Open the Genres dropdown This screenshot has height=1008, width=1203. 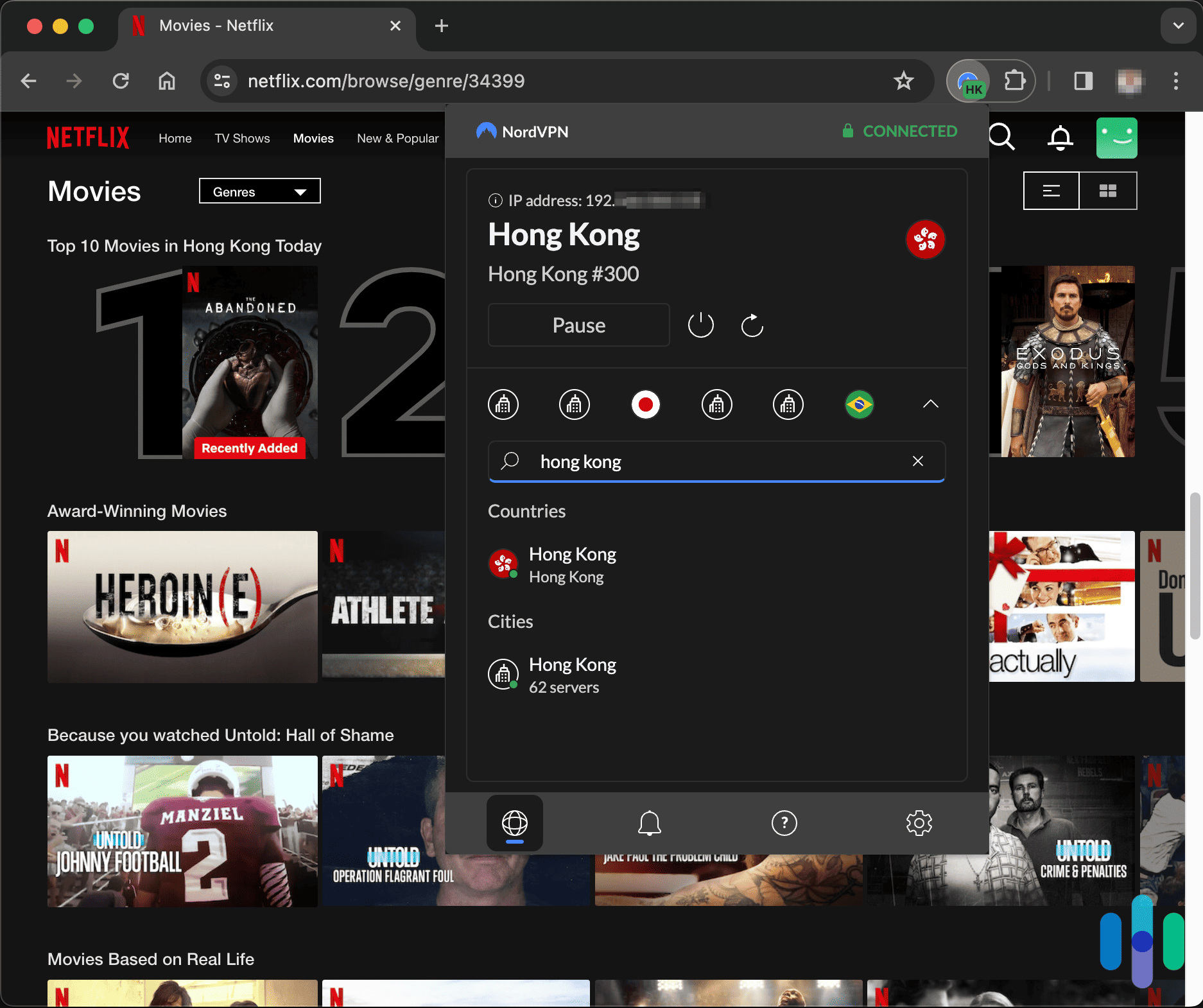[259, 191]
